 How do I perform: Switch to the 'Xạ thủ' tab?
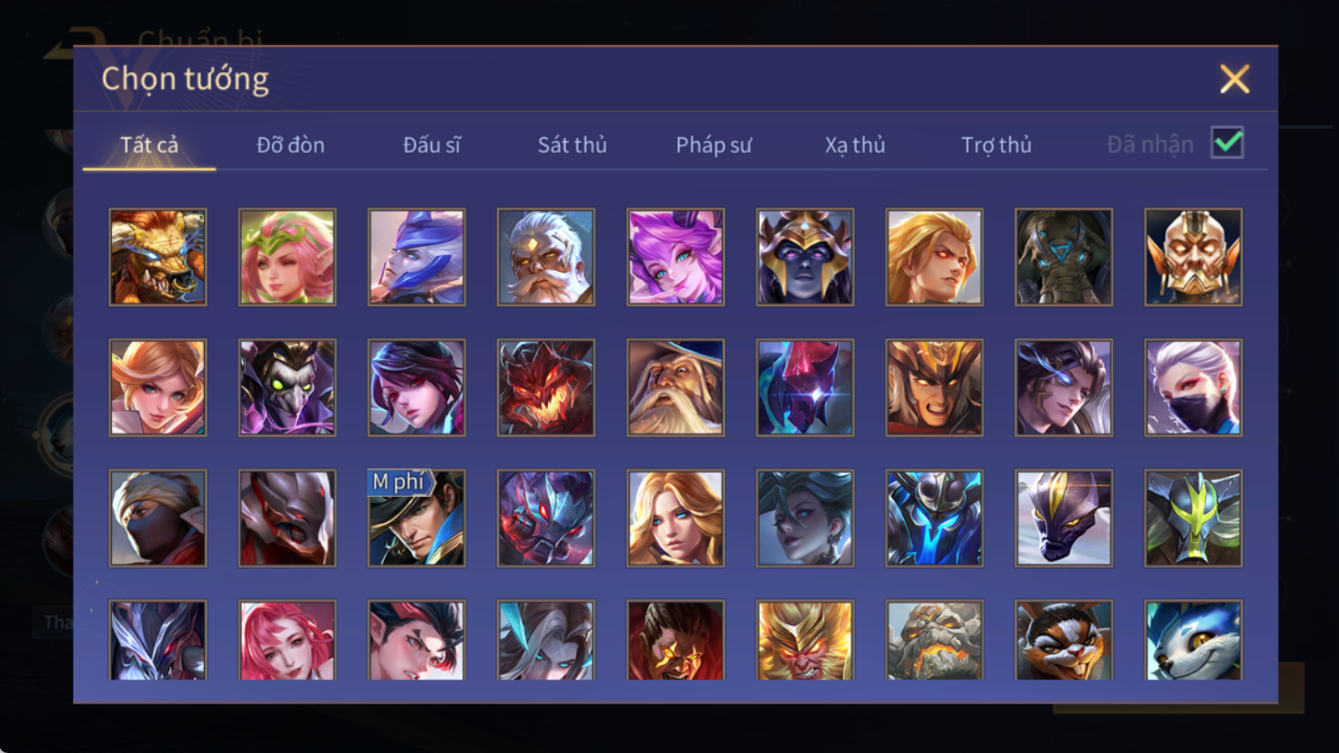(855, 145)
